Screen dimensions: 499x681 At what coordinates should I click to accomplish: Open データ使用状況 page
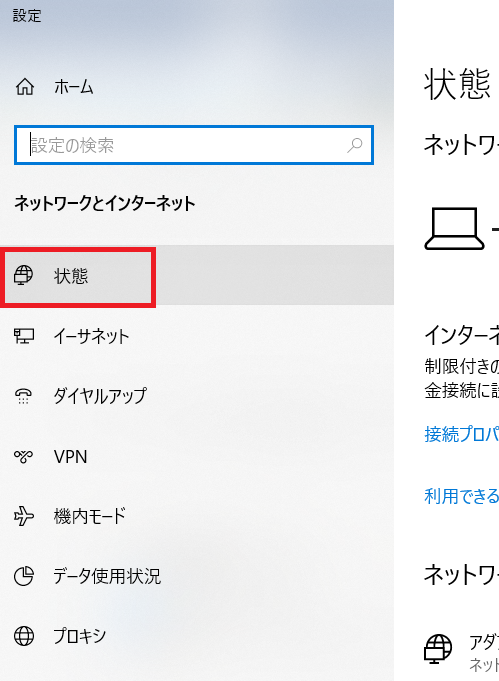[197, 576]
